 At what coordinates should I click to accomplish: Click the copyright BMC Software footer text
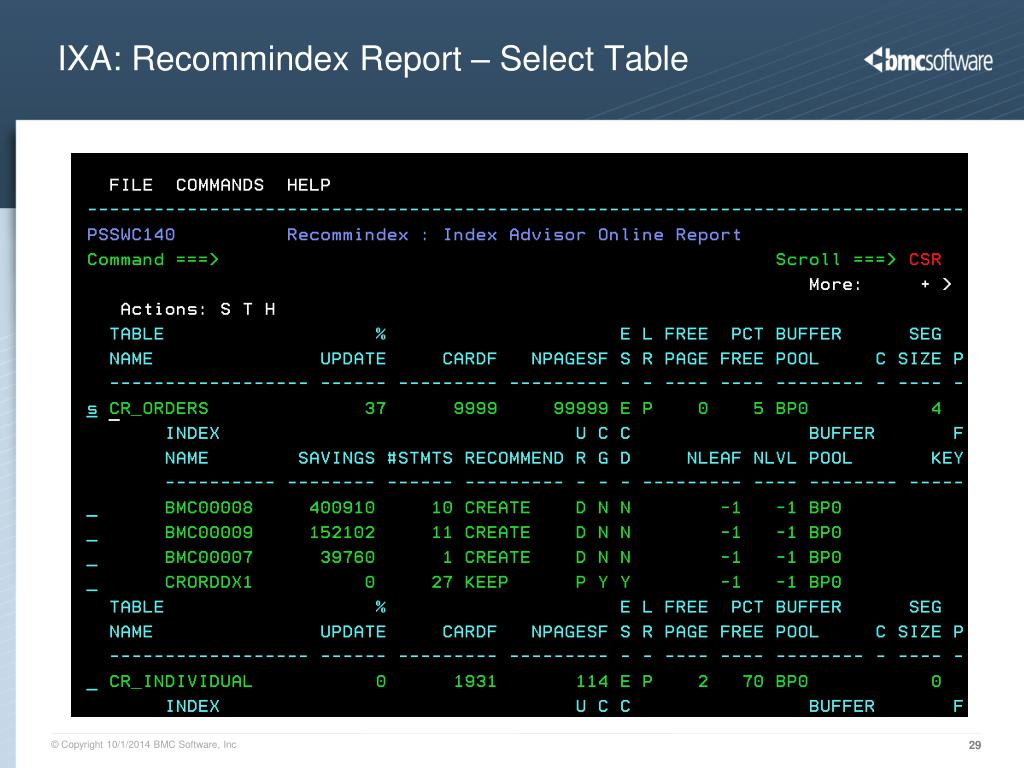144,744
